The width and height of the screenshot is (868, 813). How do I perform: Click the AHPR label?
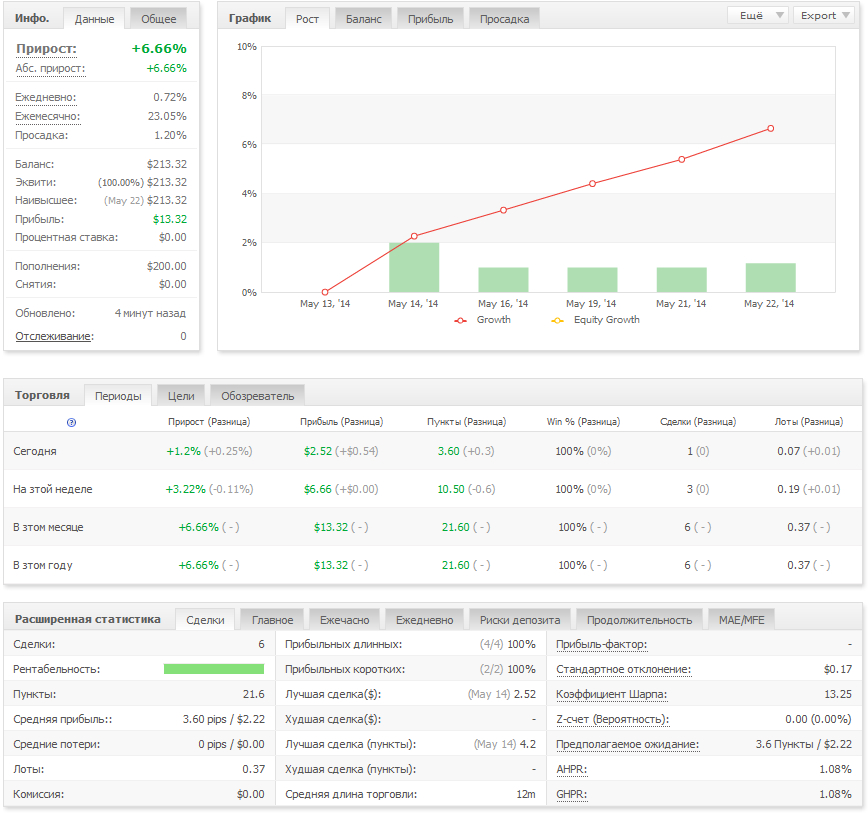pyautogui.click(x=571, y=769)
